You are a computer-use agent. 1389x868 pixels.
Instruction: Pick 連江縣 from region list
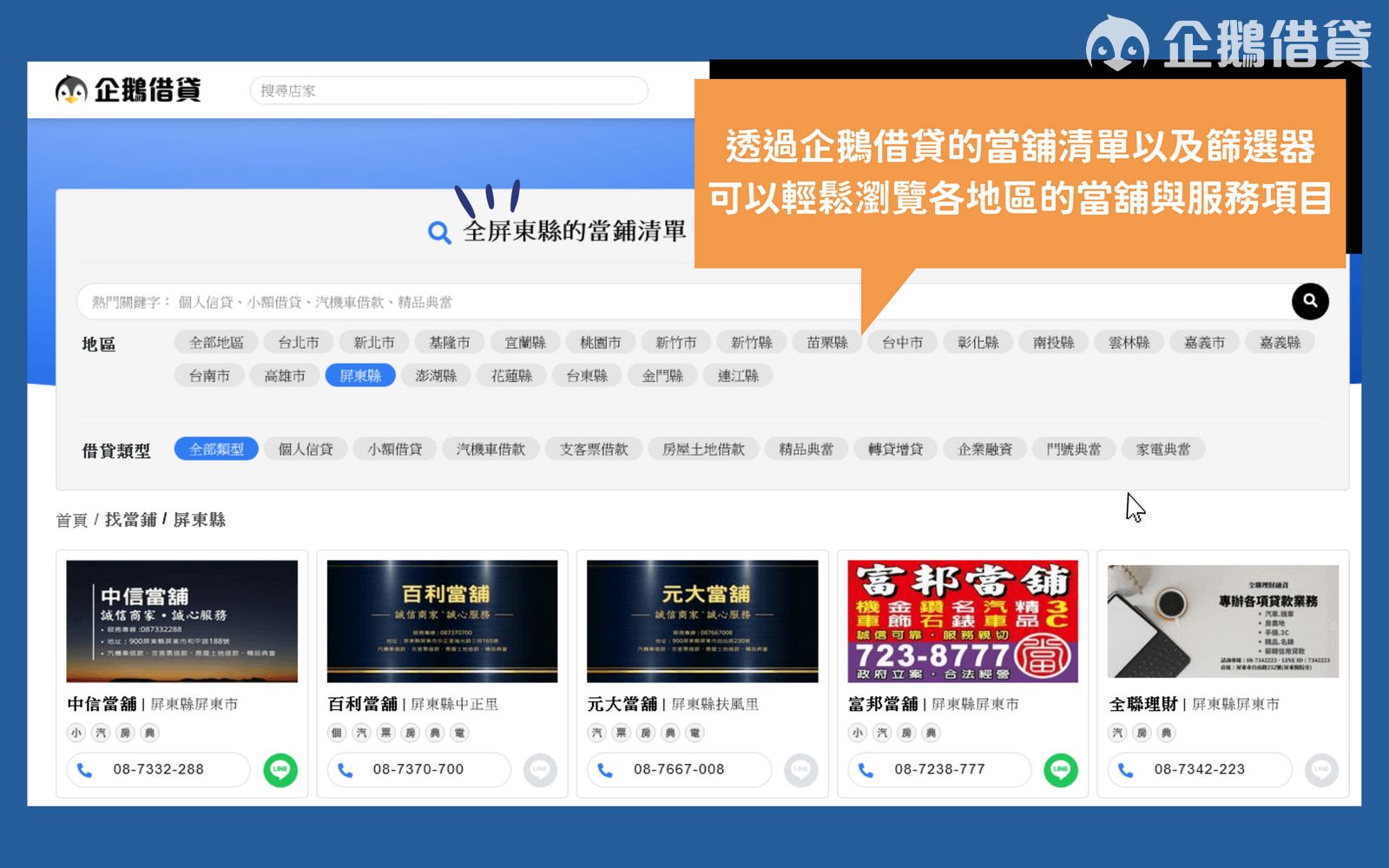(738, 376)
